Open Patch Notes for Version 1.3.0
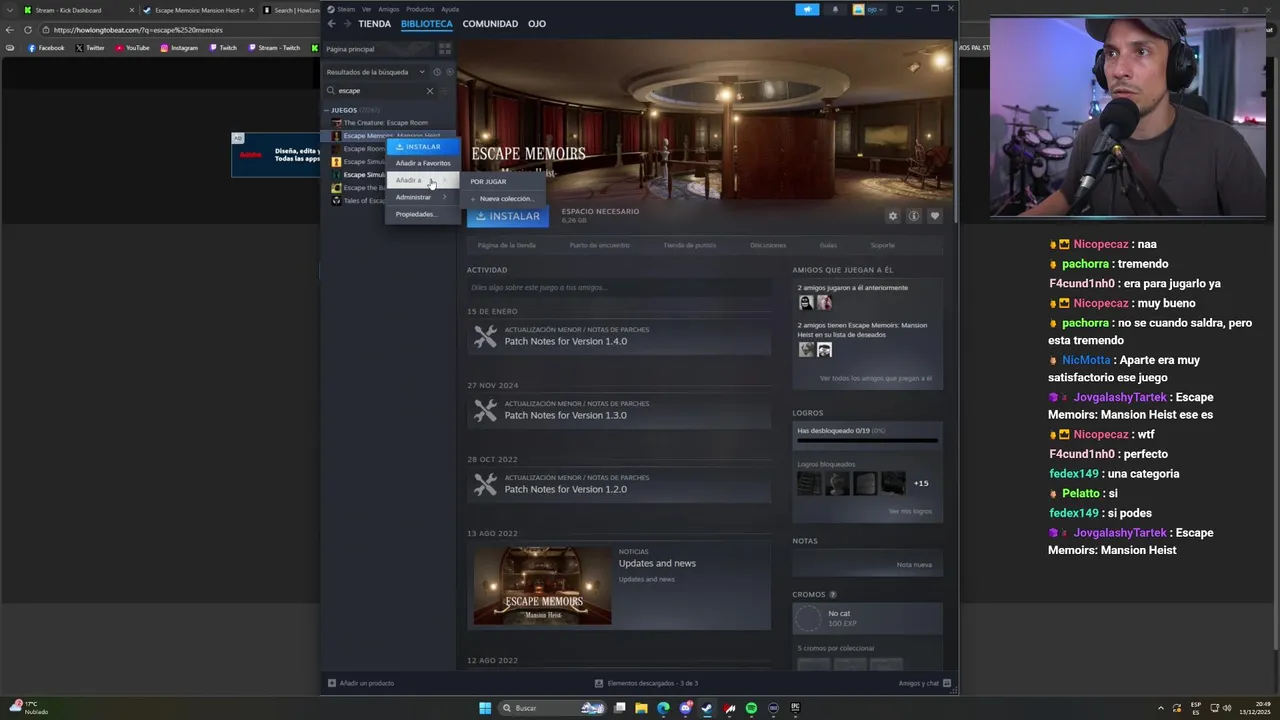1280x720 pixels. [619, 411]
